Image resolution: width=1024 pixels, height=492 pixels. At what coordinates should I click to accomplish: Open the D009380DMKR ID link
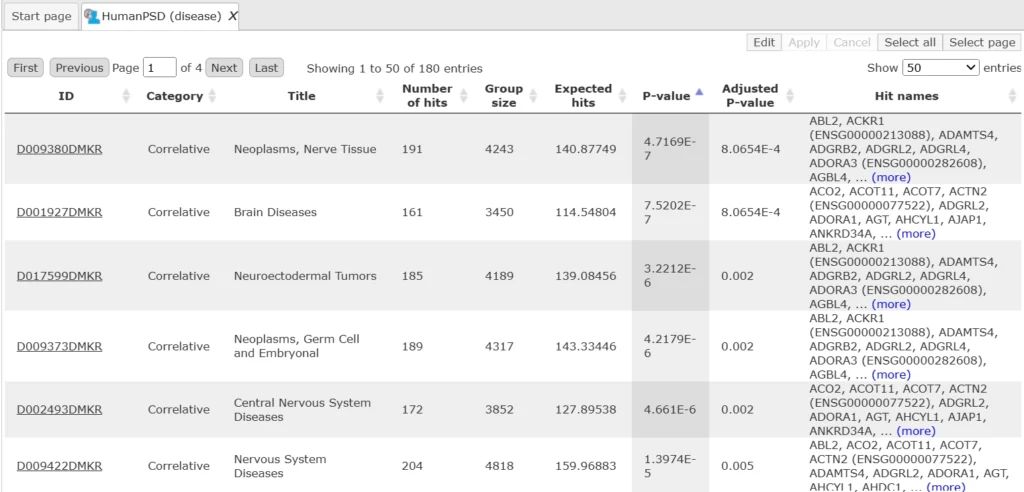pos(59,150)
